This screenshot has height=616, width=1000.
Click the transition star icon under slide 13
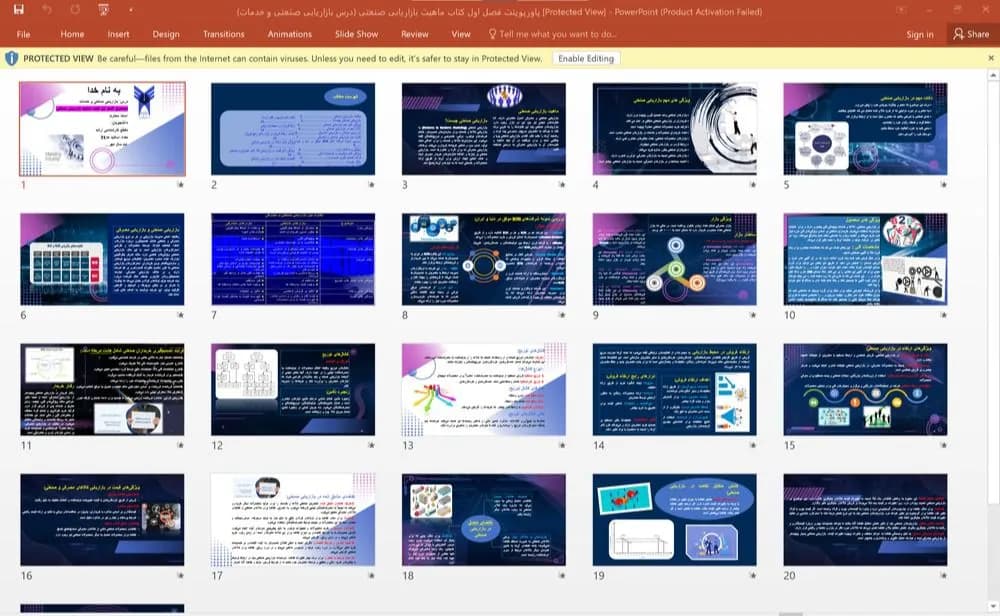click(562, 445)
